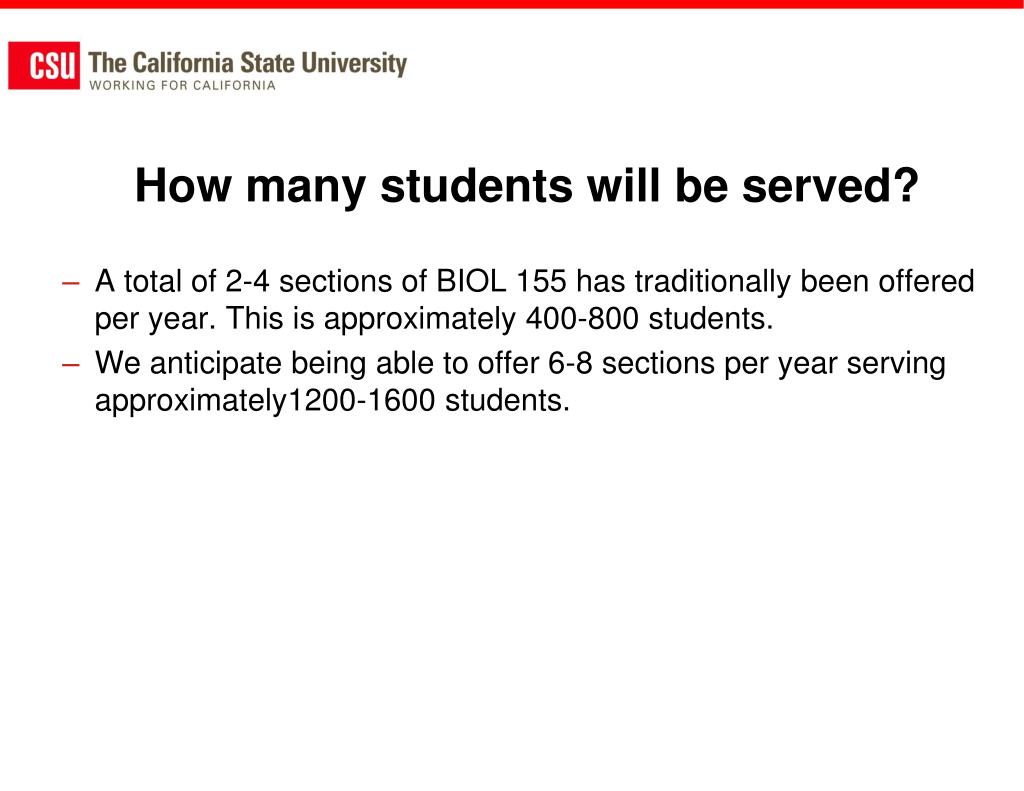Click the word 'serving' in second bullet
Image resolution: width=1024 pixels, height=791 pixels.
click(x=896, y=364)
